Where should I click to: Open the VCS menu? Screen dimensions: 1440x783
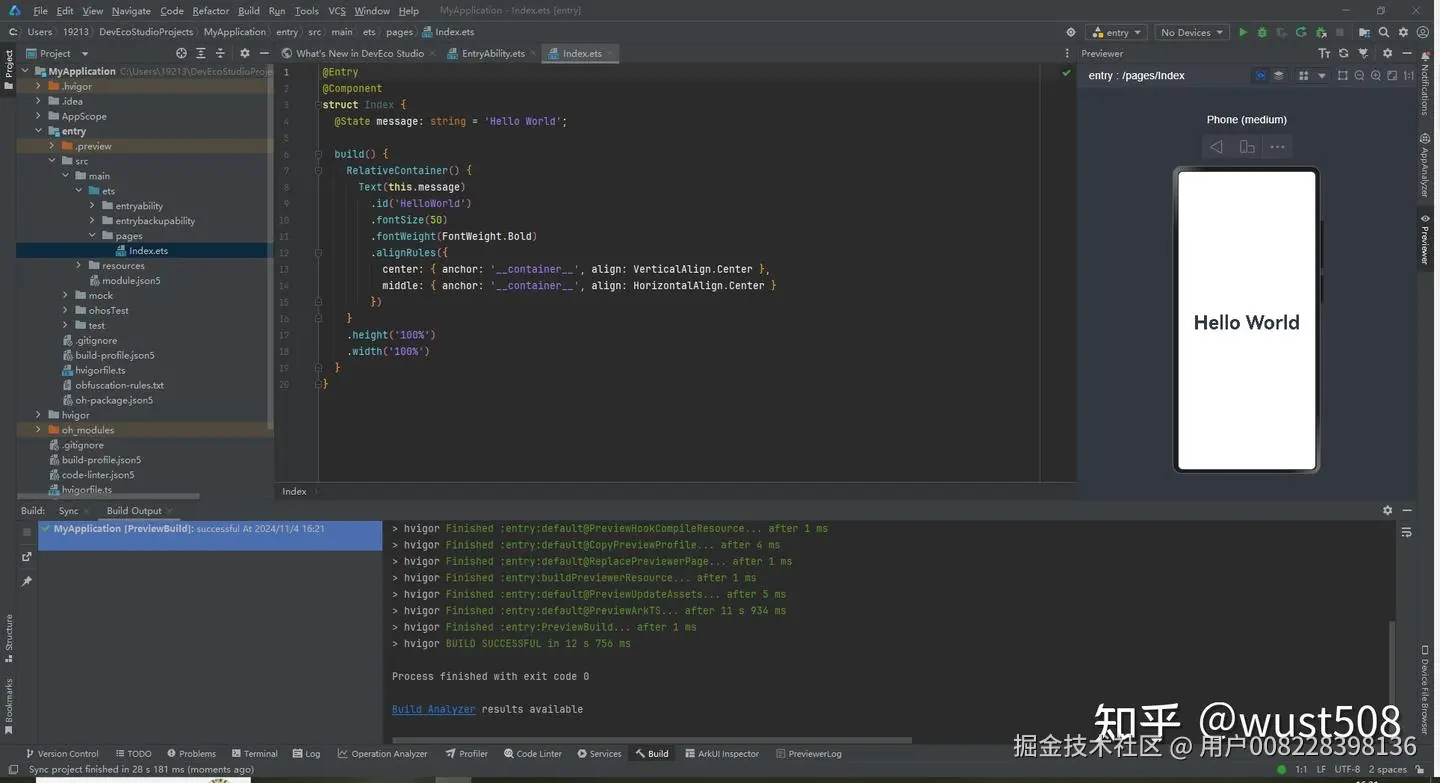pos(337,11)
